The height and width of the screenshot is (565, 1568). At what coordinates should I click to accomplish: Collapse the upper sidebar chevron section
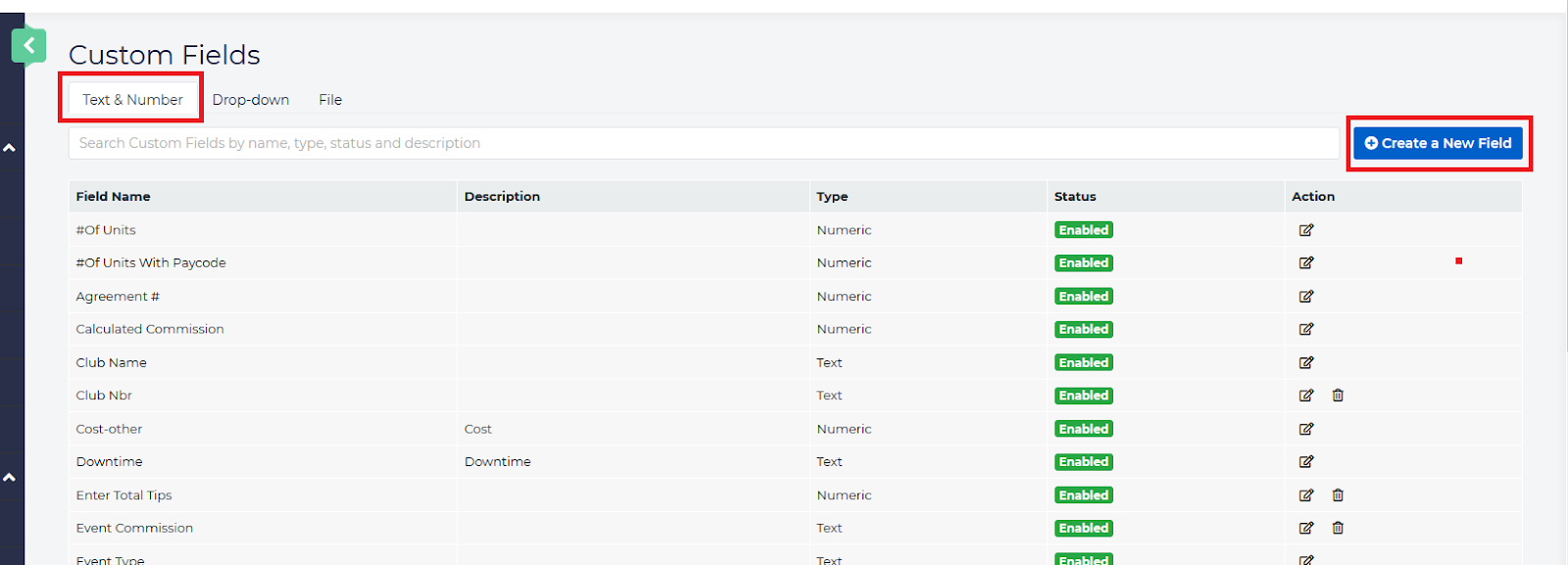(x=10, y=148)
